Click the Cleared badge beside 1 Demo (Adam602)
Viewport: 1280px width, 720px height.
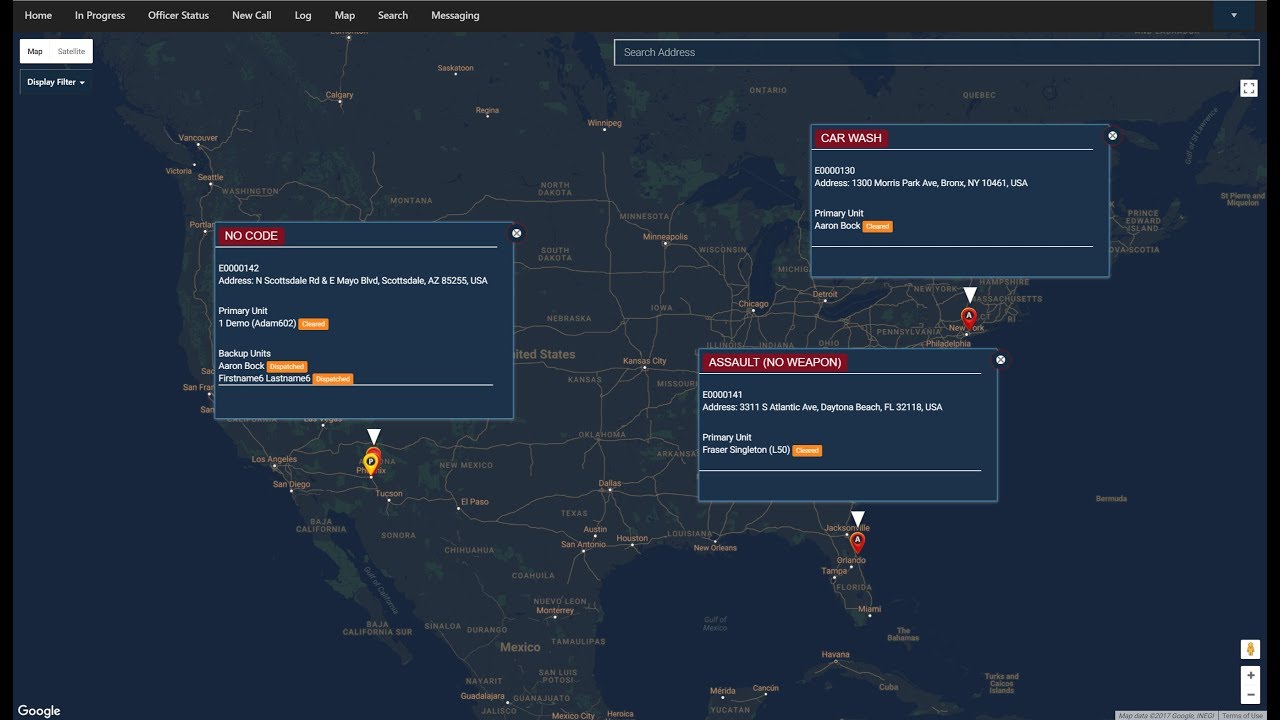click(313, 324)
